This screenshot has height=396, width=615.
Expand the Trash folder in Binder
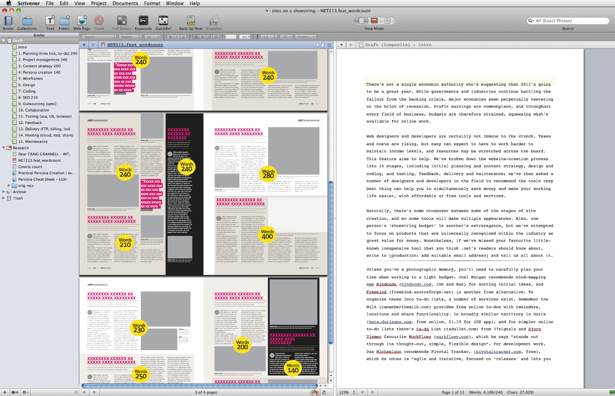coord(4,198)
